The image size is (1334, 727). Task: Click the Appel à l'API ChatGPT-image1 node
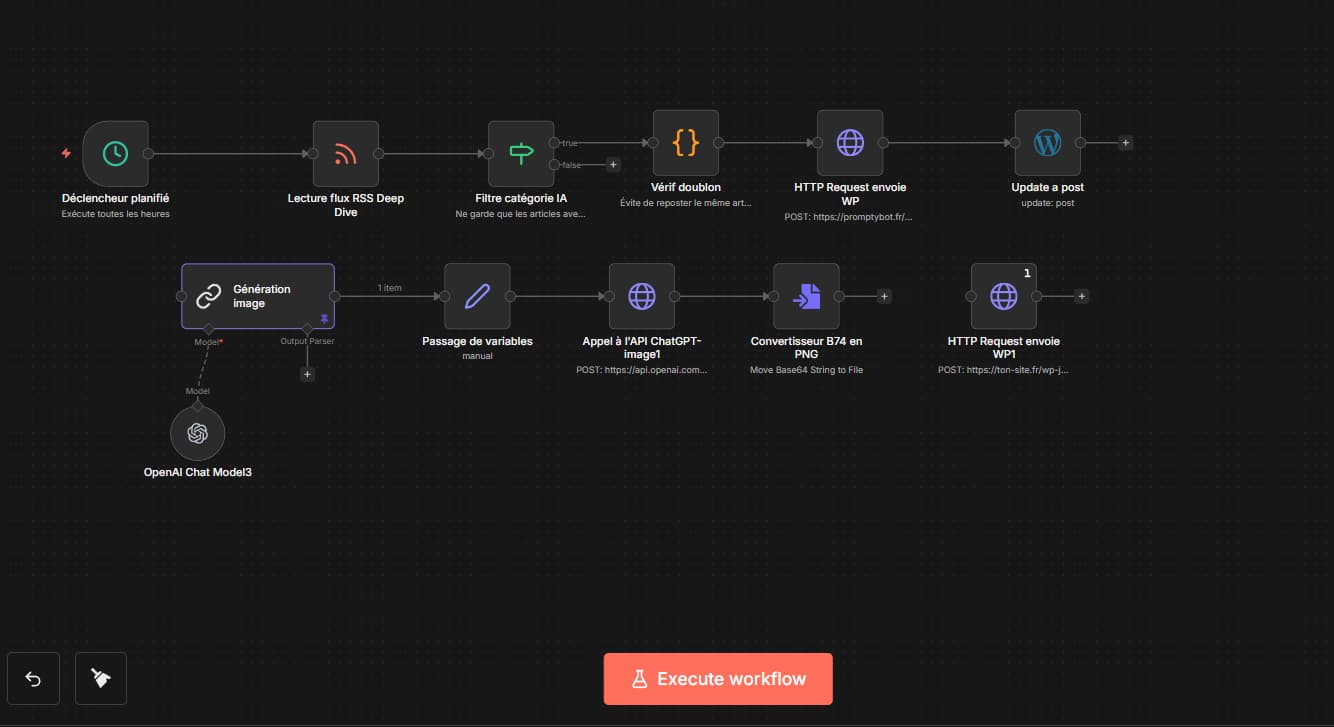click(641, 296)
